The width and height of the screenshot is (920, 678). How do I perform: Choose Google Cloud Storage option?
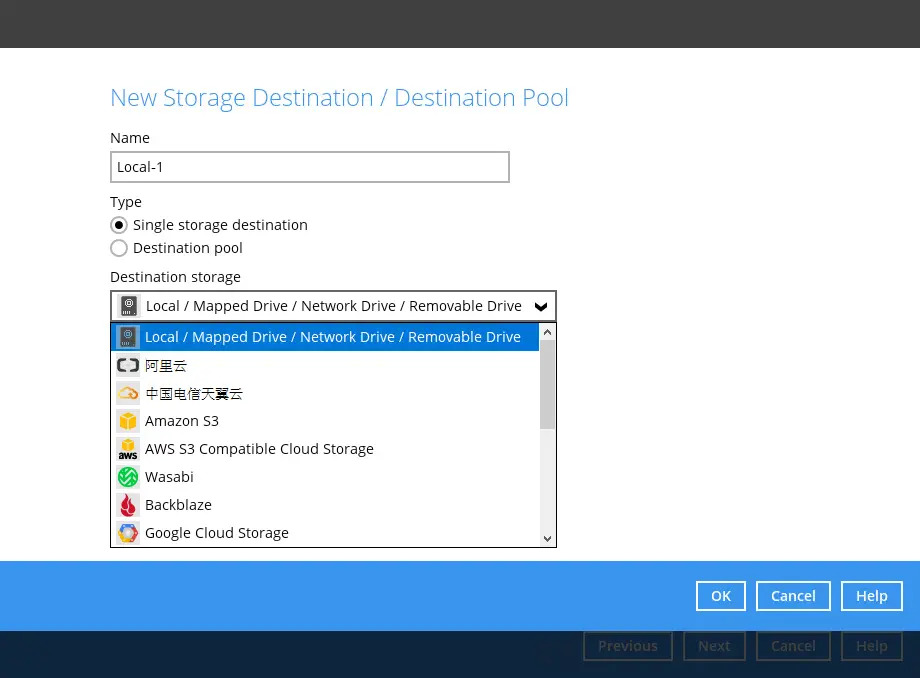pos(216,533)
